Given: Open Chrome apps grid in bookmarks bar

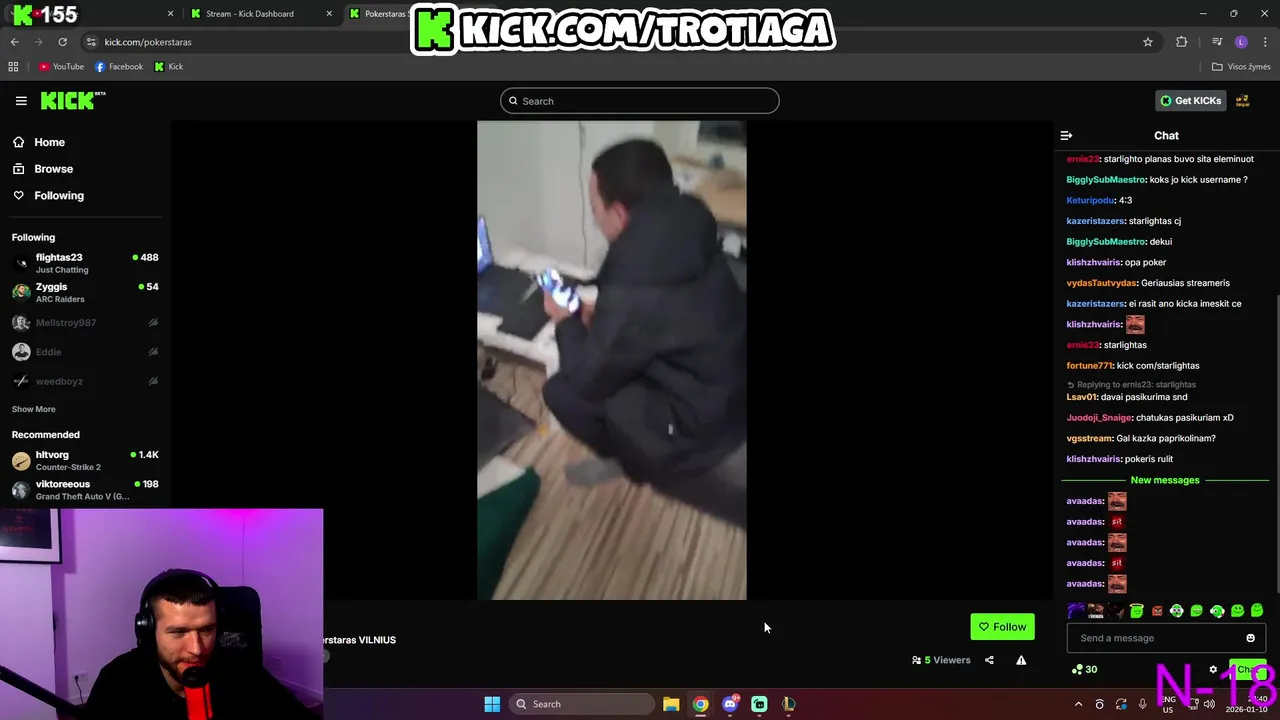Looking at the screenshot, I should point(13,67).
